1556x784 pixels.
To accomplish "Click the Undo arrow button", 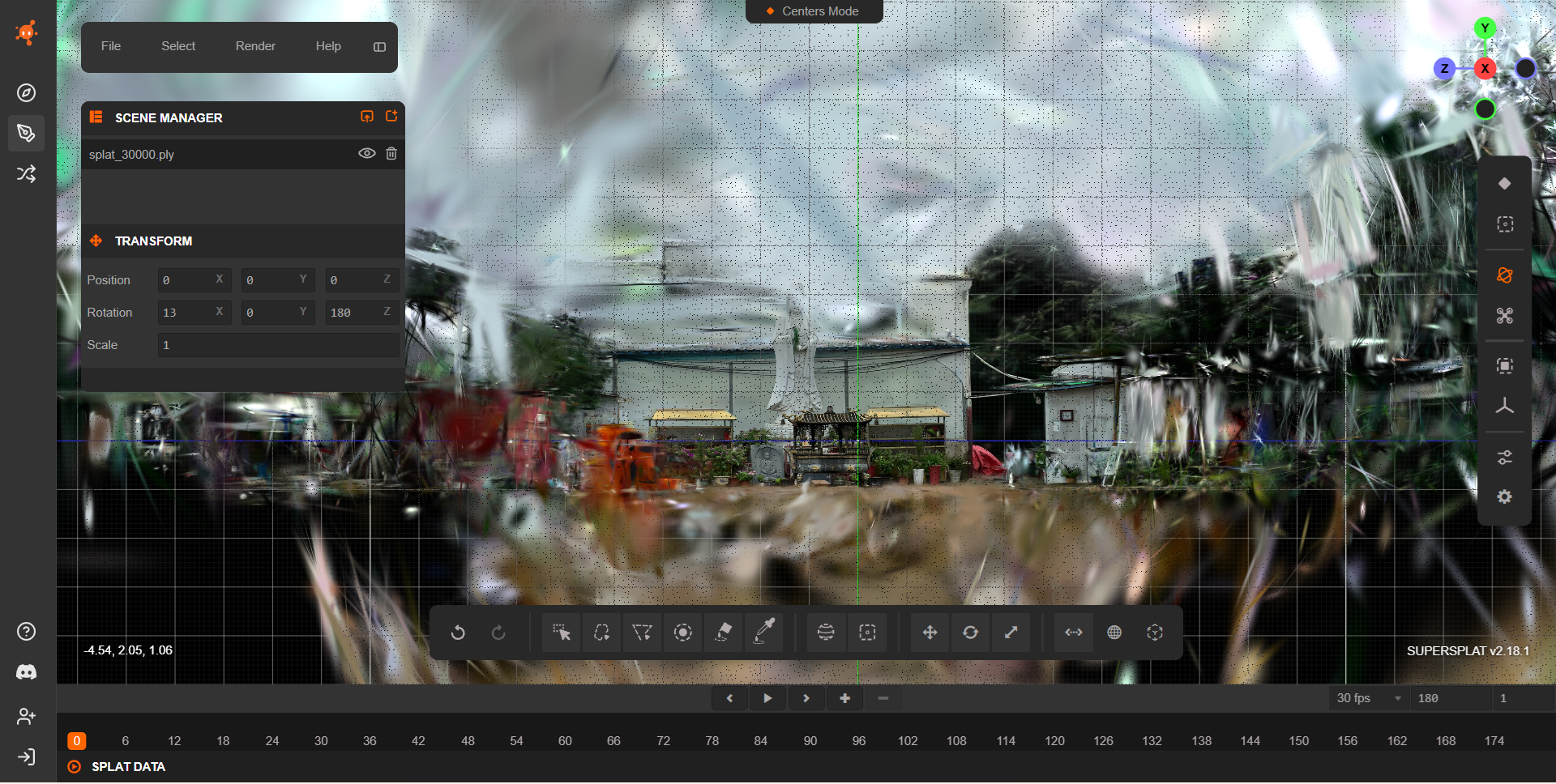I will click(x=458, y=633).
